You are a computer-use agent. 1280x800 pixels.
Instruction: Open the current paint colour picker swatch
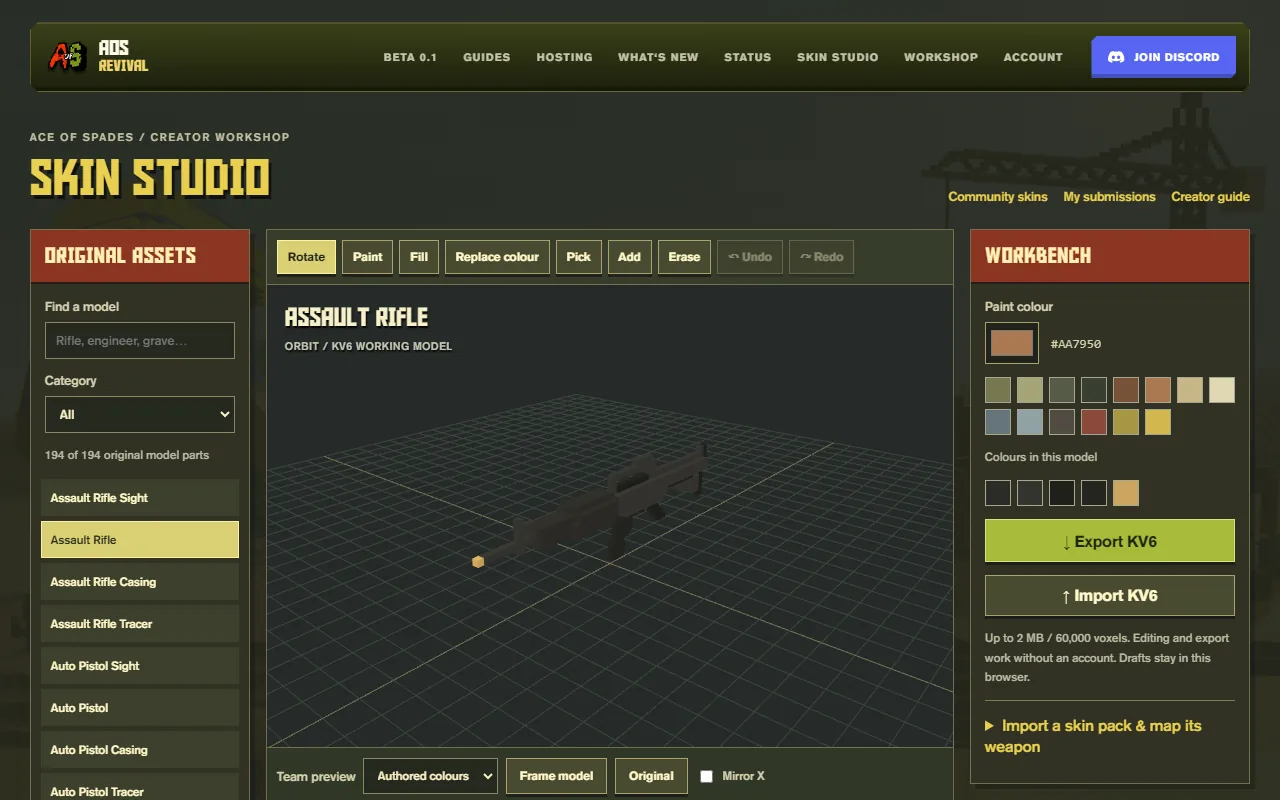(x=1012, y=343)
